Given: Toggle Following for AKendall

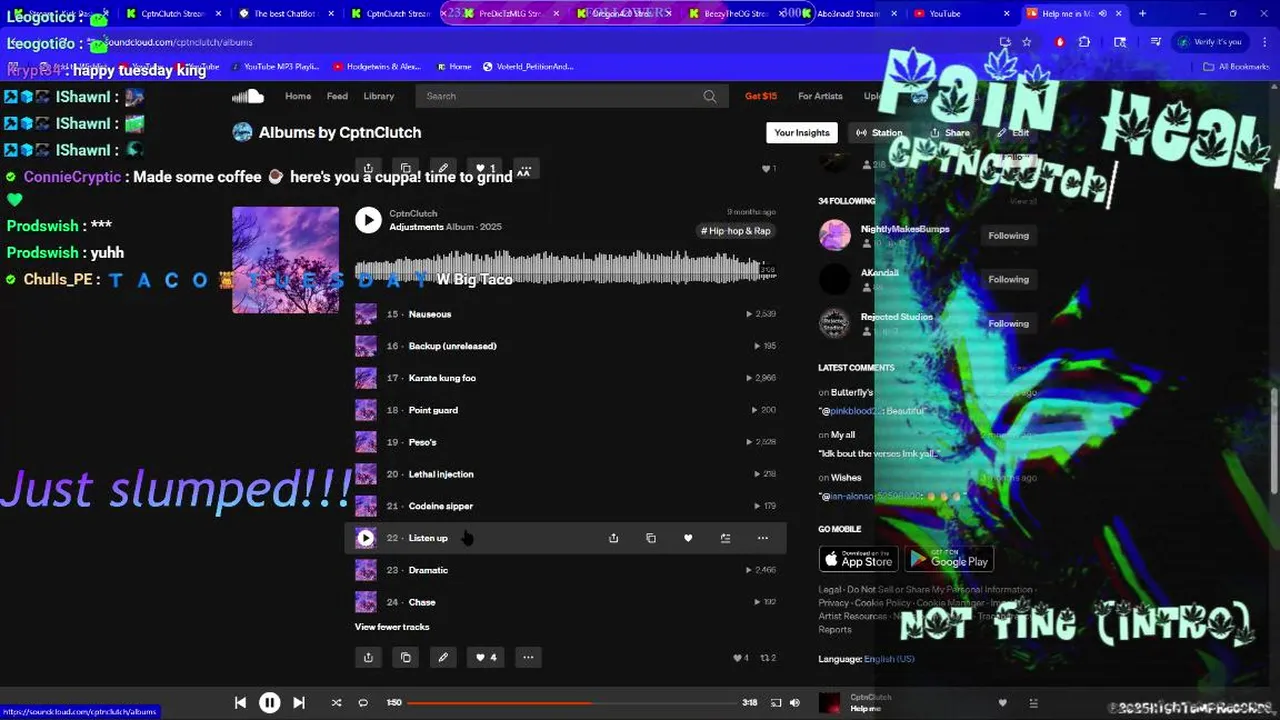Looking at the screenshot, I should (x=1008, y=279).
